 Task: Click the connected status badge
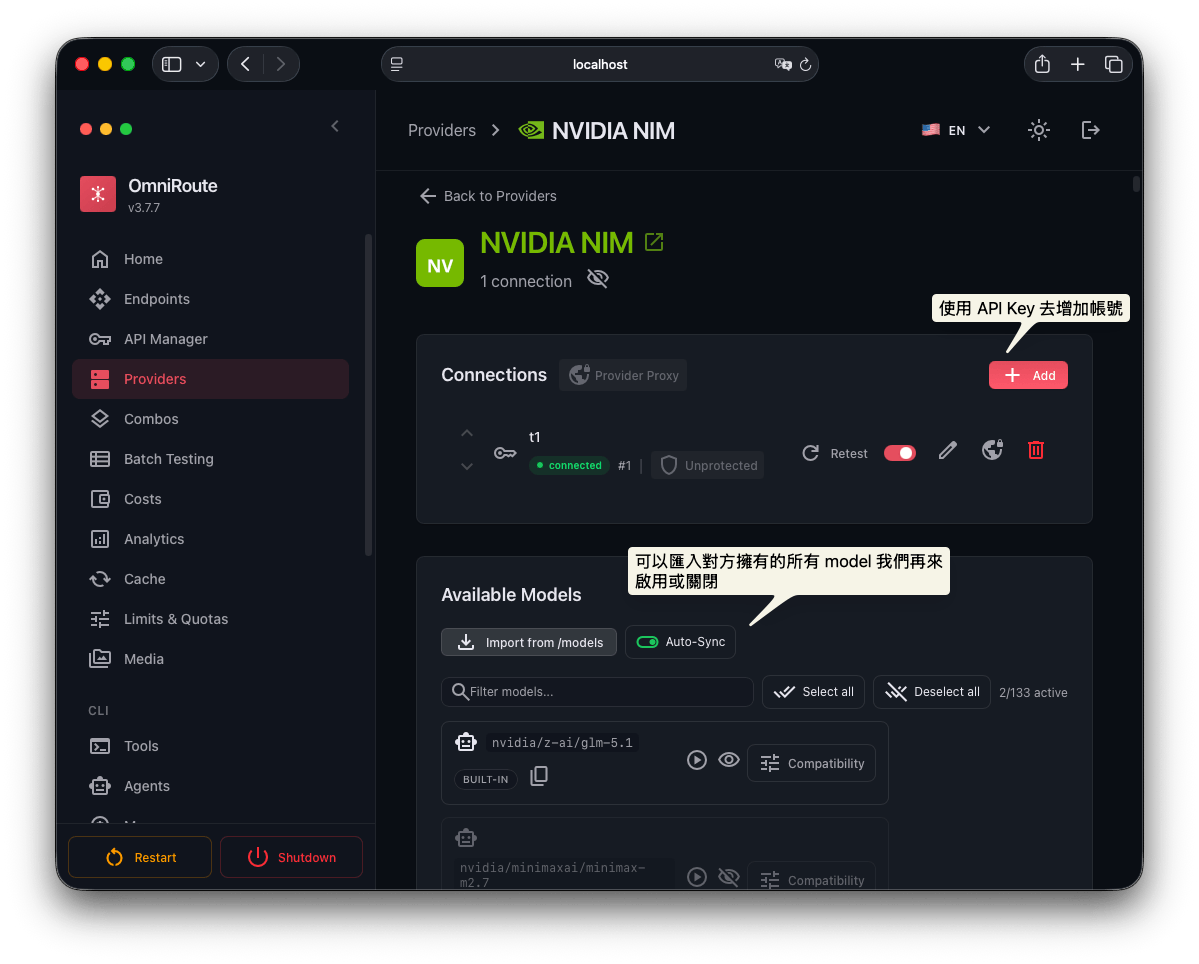pyautogui.click(x=570, y=466)
